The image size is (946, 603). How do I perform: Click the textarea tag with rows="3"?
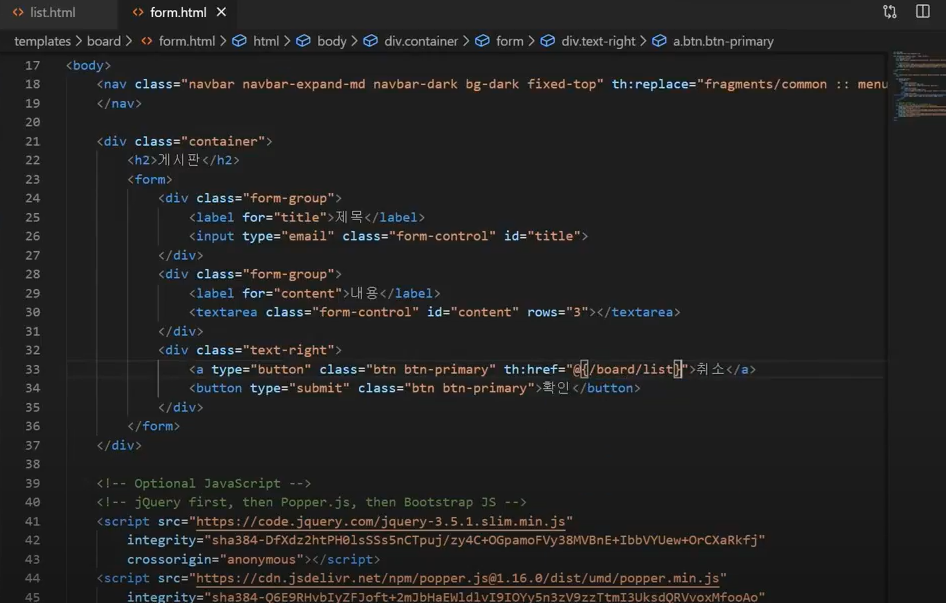434,312
